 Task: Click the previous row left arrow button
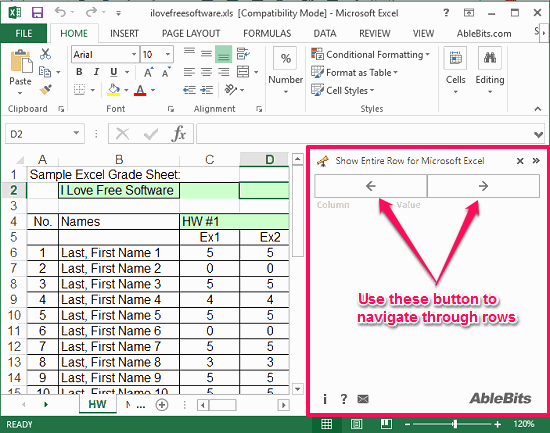(x=371, y=186)
